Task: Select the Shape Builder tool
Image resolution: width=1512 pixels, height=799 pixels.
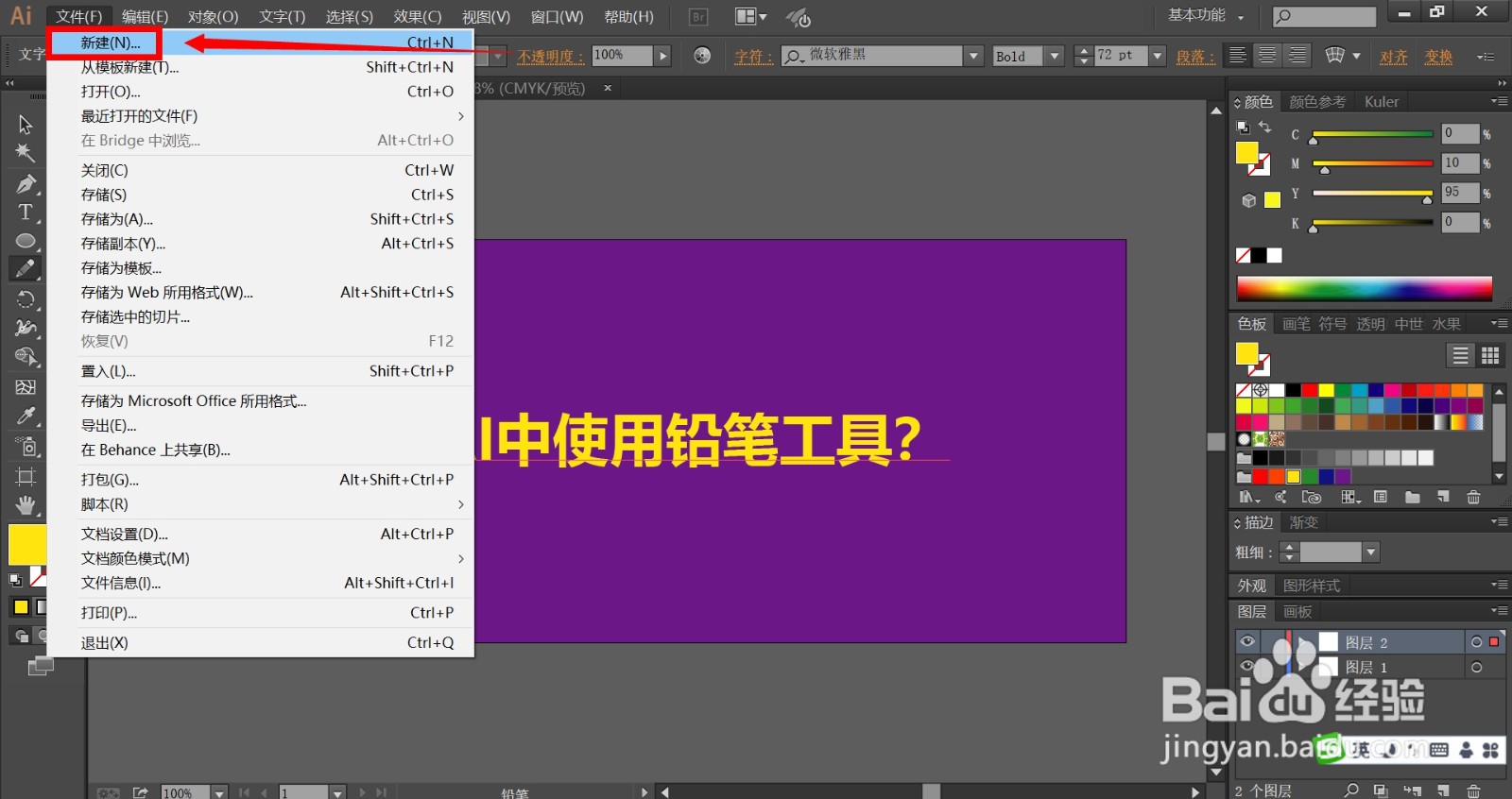Action: click(26, 357)
